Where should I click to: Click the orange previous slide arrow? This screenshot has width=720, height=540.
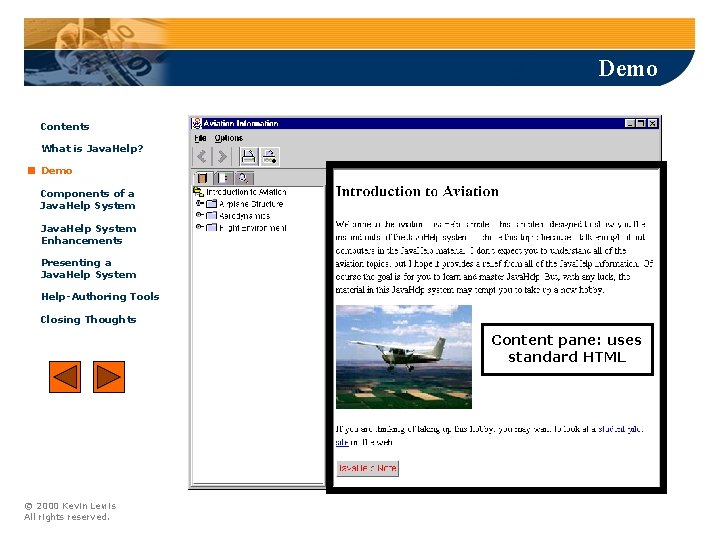pos(65,377)
